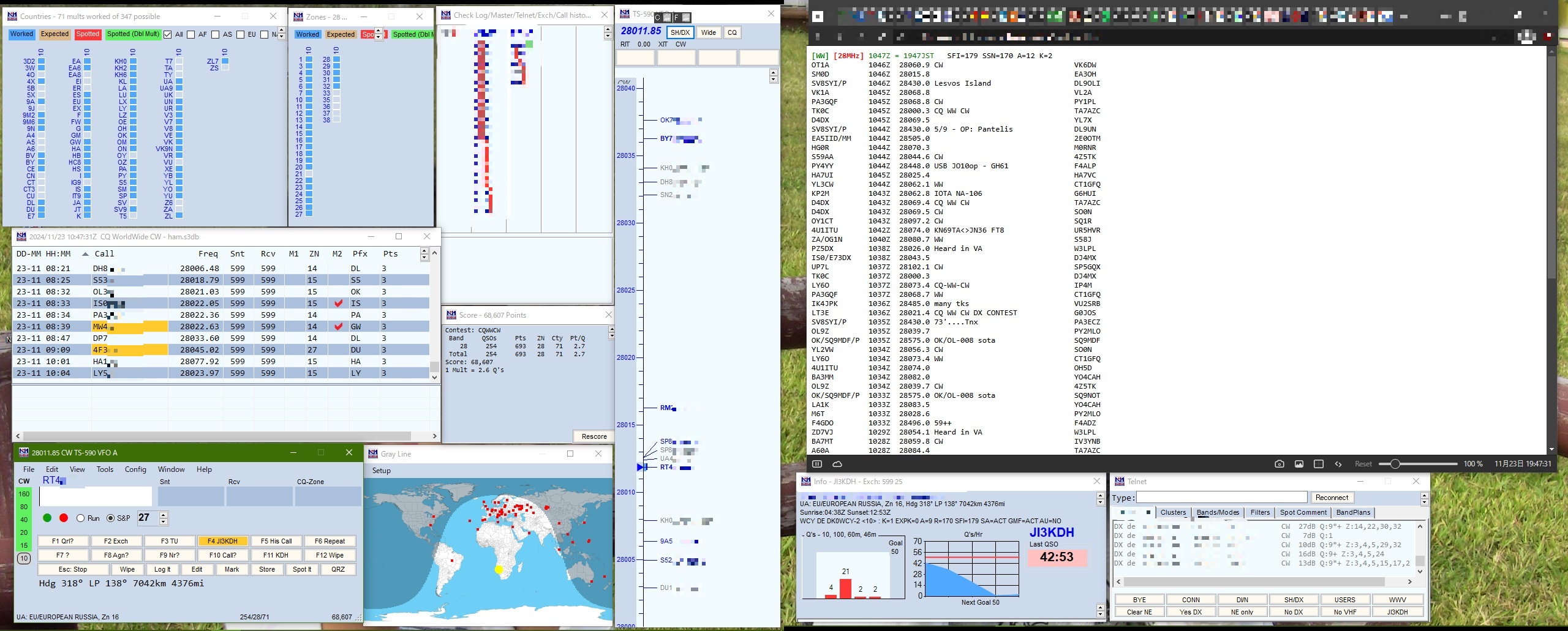Click the camera screenshot icon in remote viewer toolbar
Image resolution: width=1568 pixels, height=631 pixels.
tap(1279, 464)
